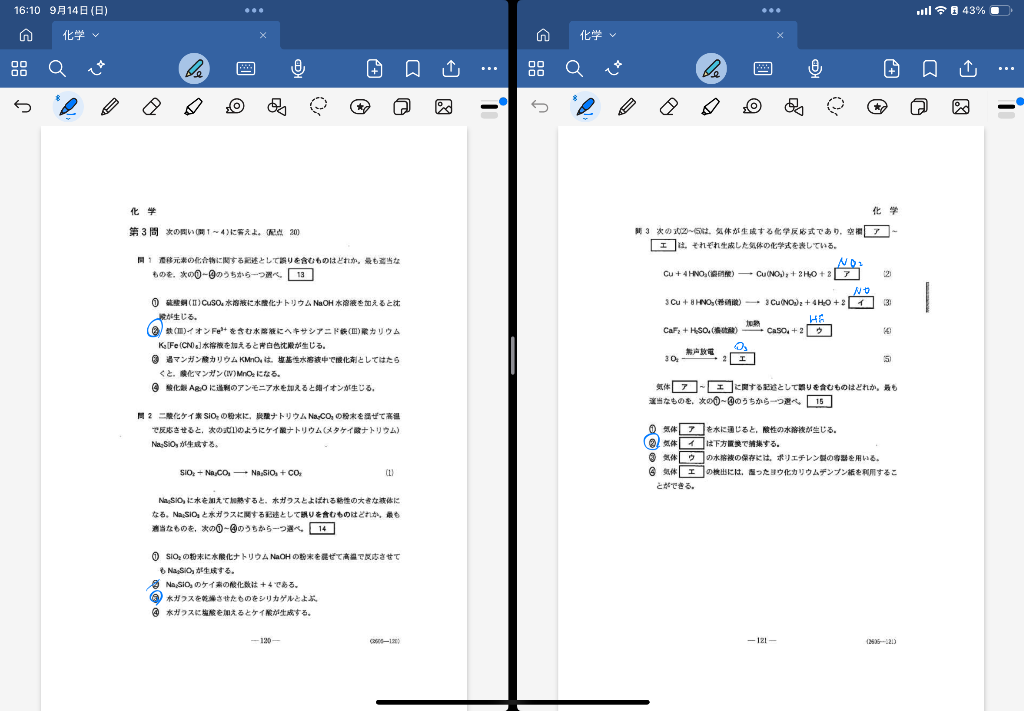Close the 化学 tab in the left pane

pyautogui.click(x=263, y=35)
